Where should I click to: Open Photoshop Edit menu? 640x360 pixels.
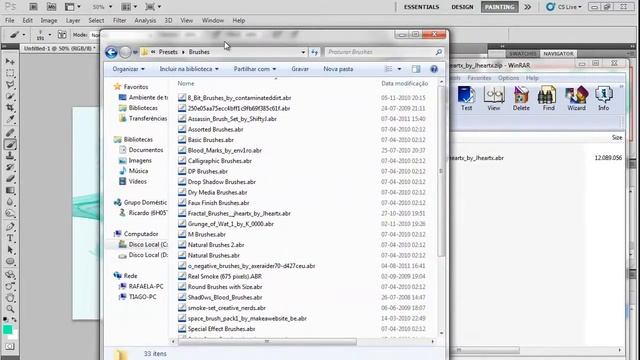pyautogui.click(x=27, y=20)
